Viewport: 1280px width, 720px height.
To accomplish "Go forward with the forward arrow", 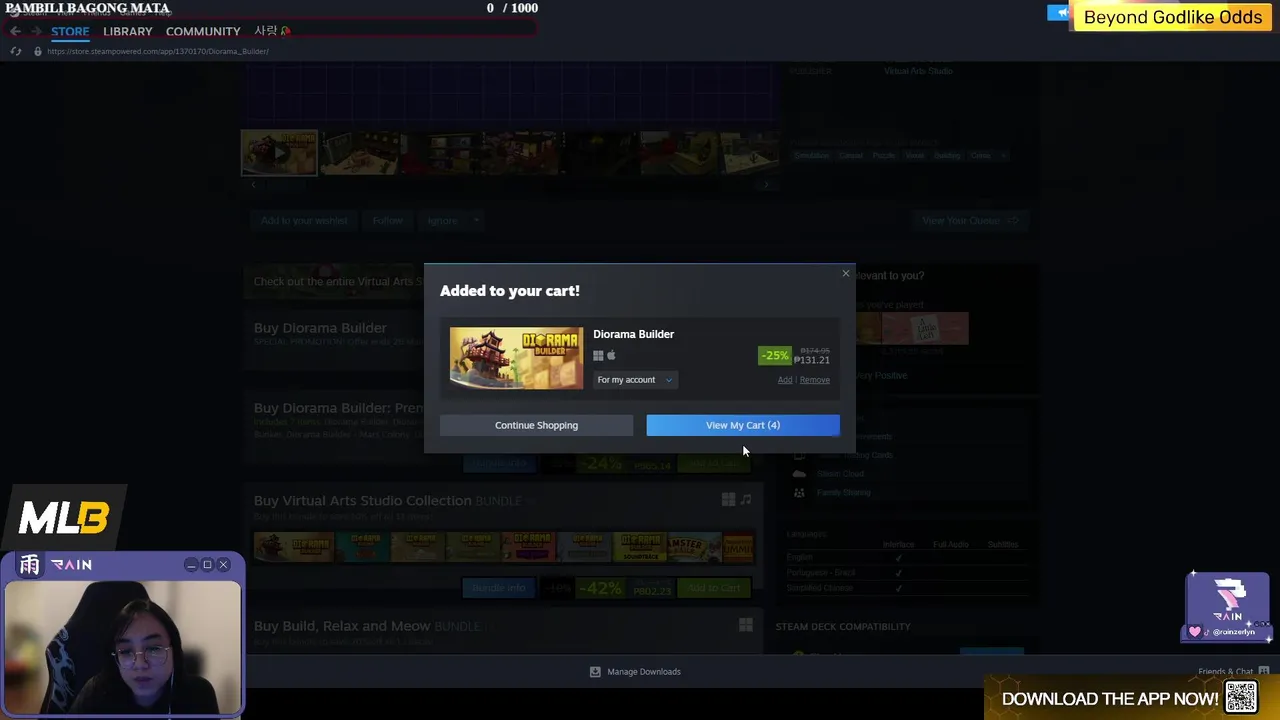I will [36, 31].
